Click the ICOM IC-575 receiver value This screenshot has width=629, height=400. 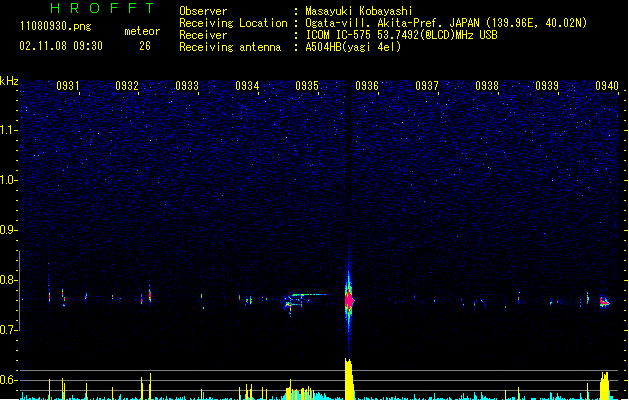[401, 35]
